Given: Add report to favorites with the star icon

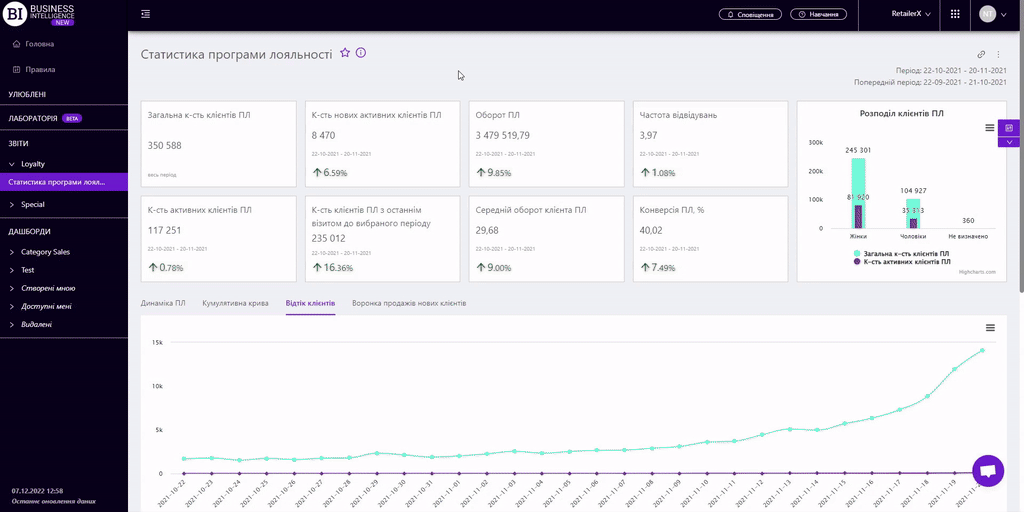Looking at the screenshot, I should (345, 53).
